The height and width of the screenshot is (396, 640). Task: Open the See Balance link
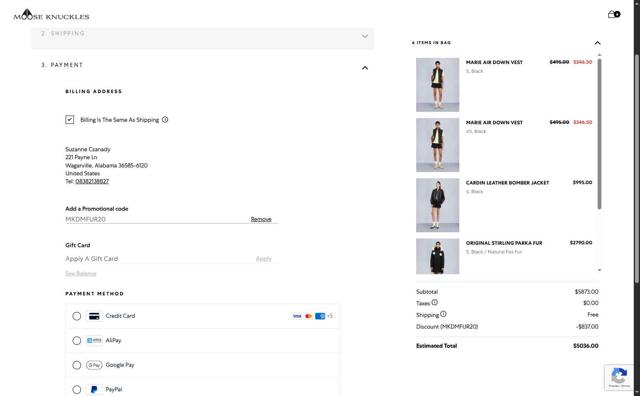click(81, 274)
